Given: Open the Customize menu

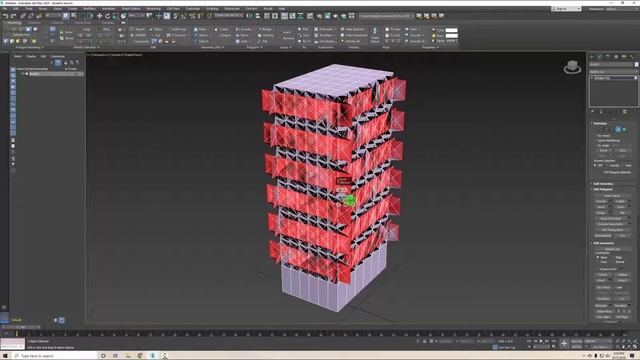Looking at the screenshot, I should click(x=193, y=9).
